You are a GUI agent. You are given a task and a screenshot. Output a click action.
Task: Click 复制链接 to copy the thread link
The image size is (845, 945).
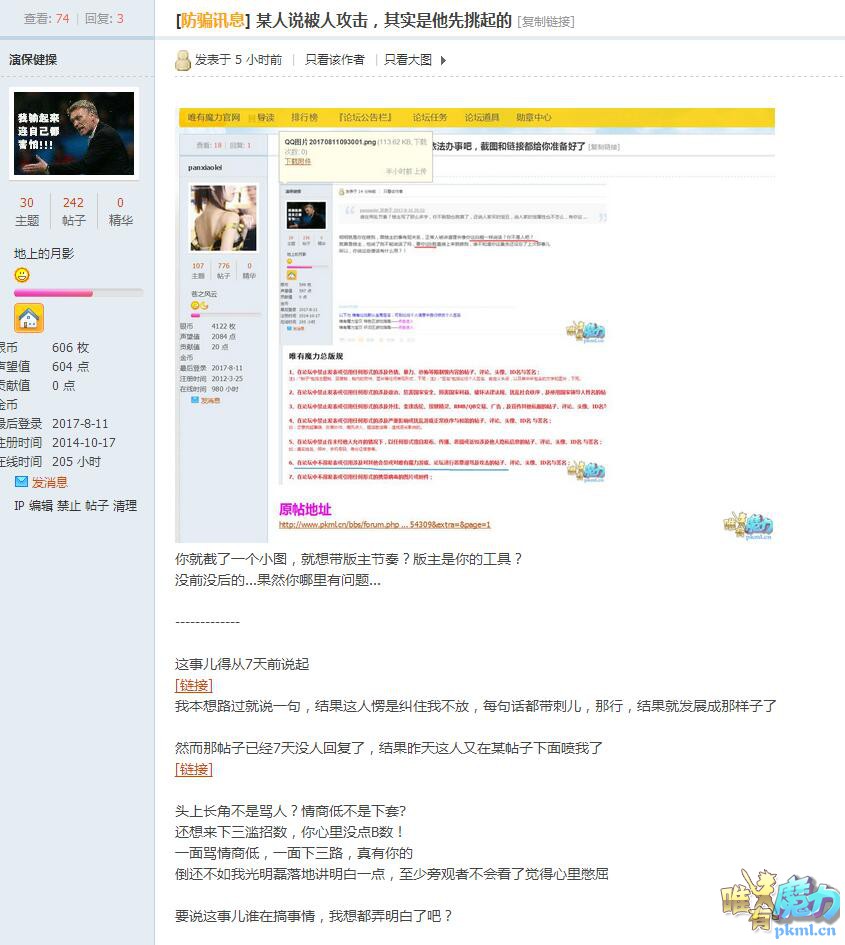tap(546, 21)
